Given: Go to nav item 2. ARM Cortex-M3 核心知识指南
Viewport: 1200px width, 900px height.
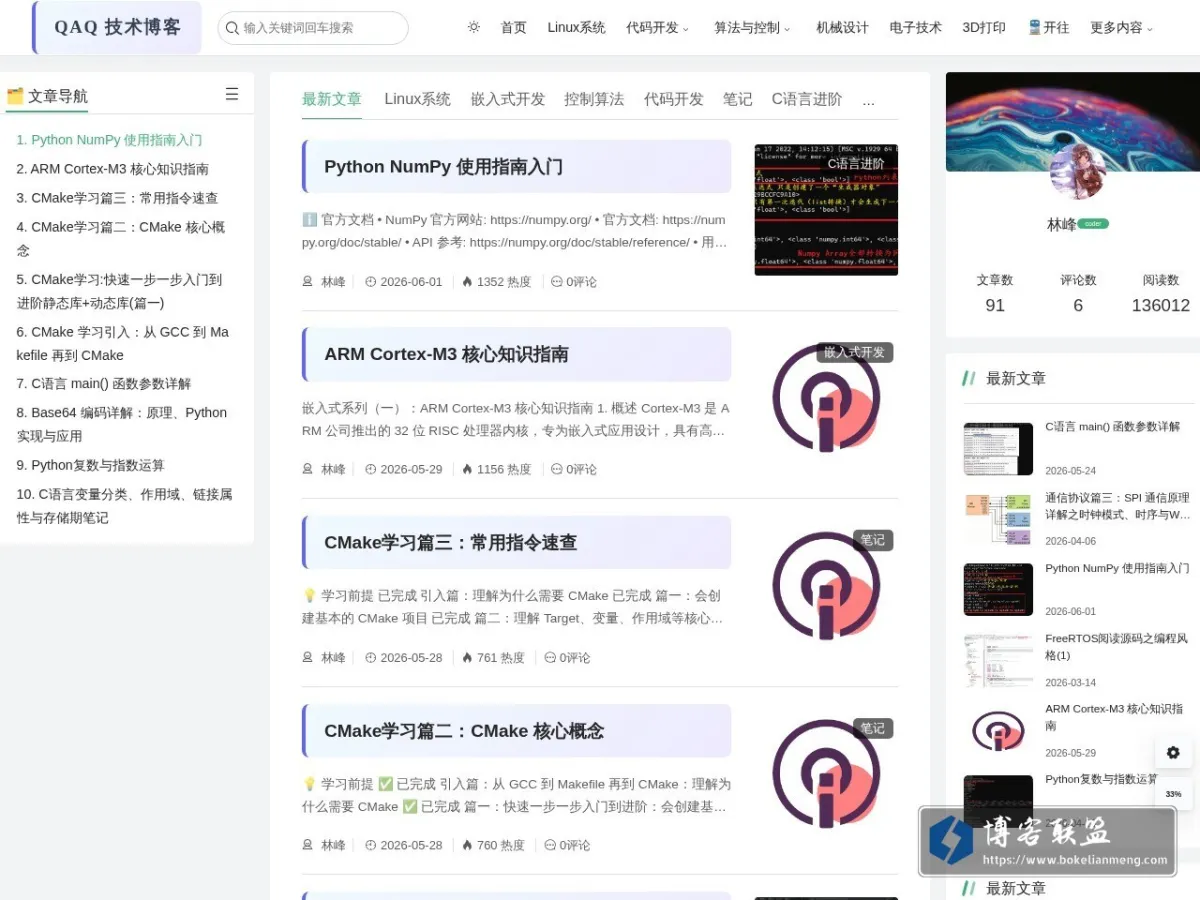Looking at the screenshot, I should (x=113, y=169).
